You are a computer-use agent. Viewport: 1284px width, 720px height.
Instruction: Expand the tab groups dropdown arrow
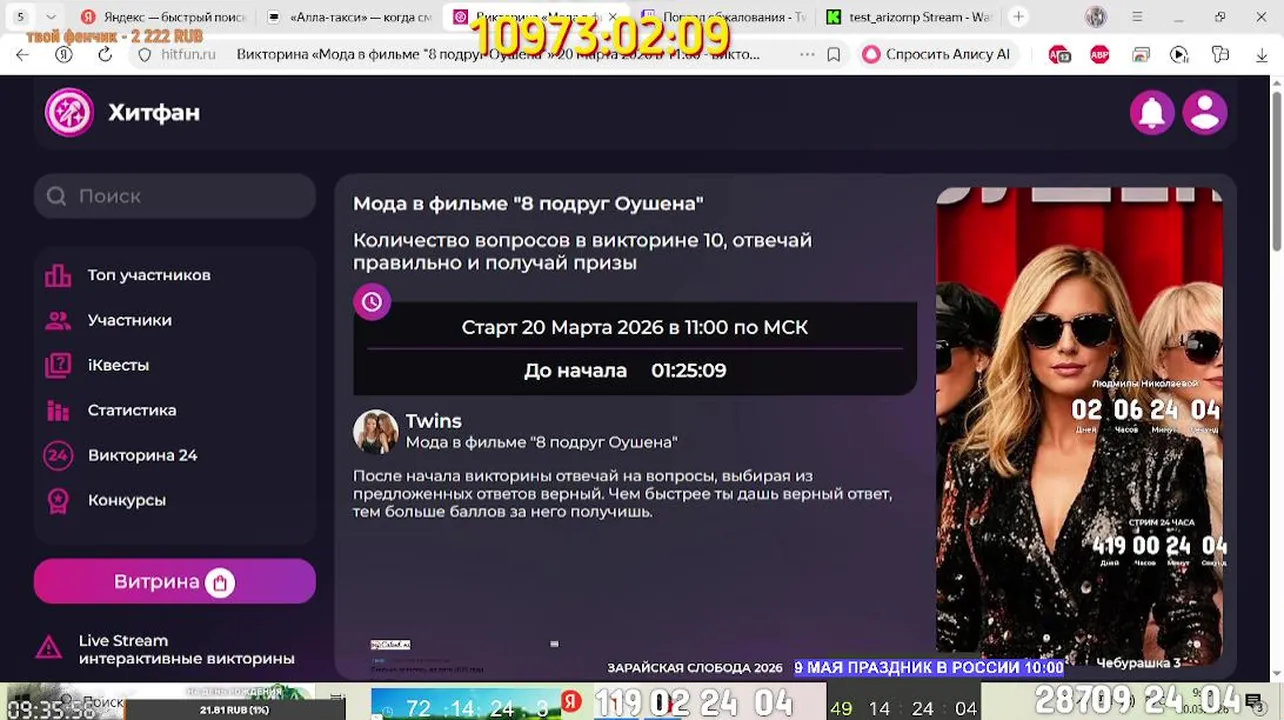click(51, 17)
